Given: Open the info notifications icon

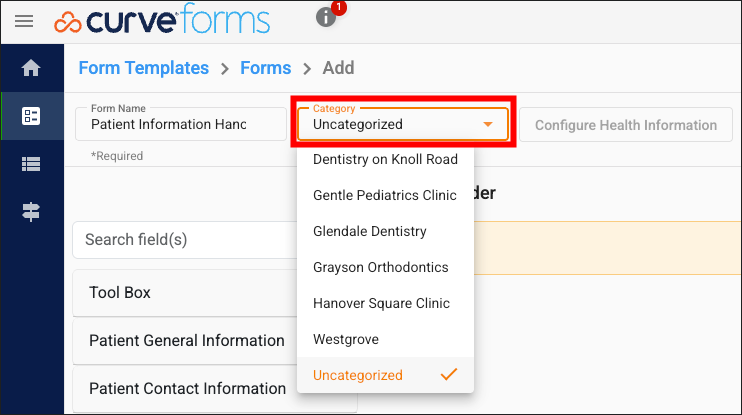Looking at the screenshot, I should tap(326, 18).
